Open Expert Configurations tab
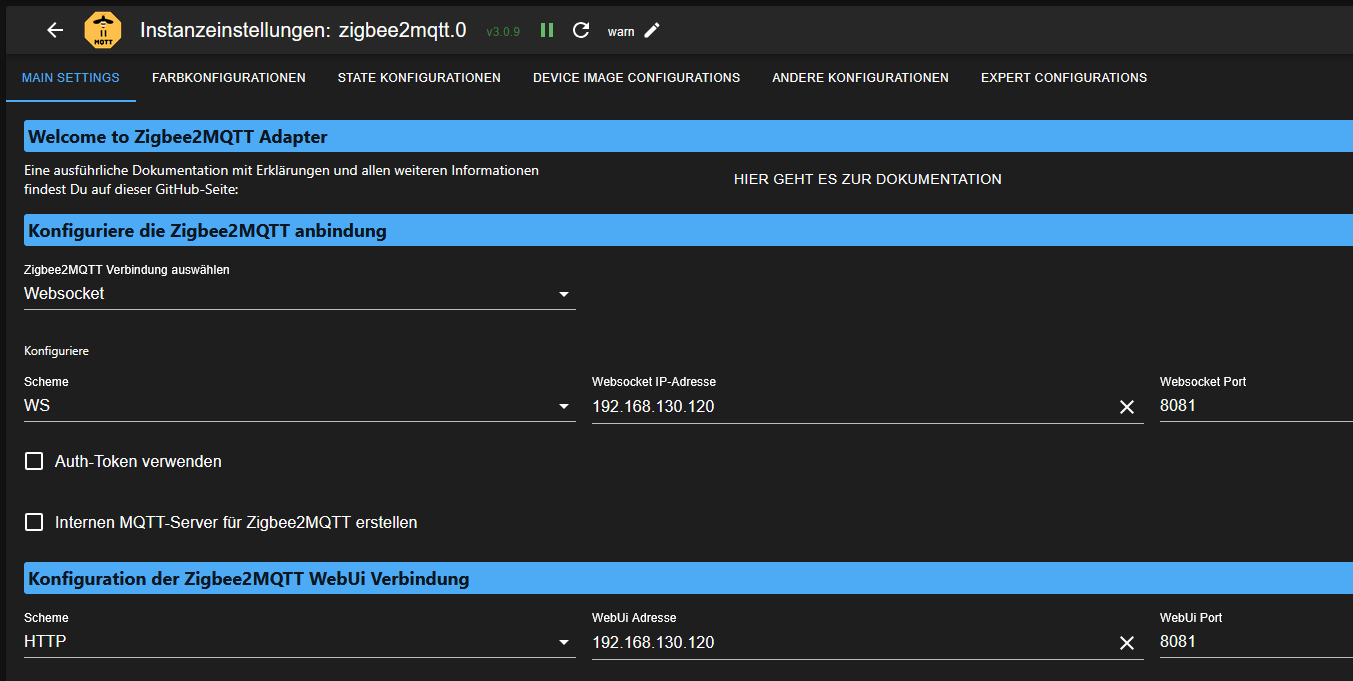 point(1064,78)
